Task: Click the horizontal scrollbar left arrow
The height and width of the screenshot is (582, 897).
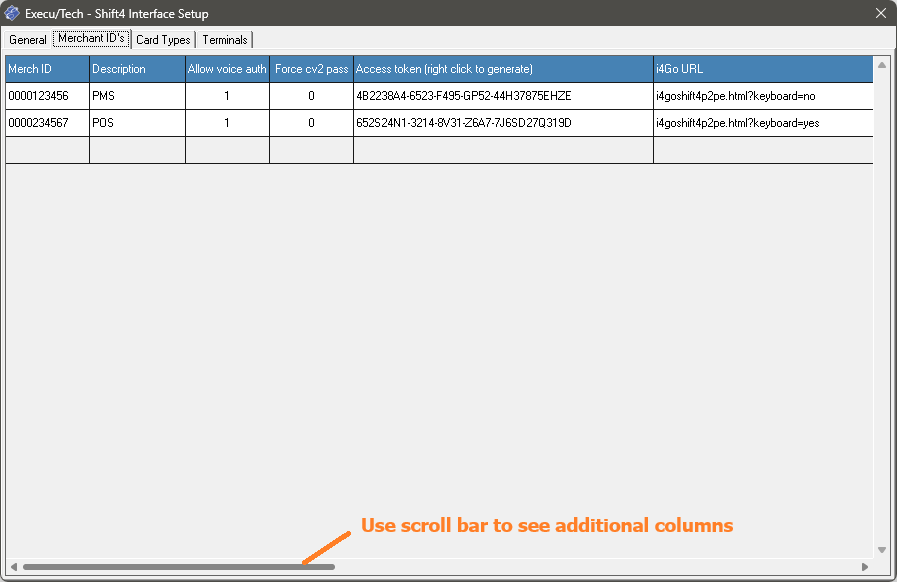Action: pyautogui.click(x=14, y=567)
